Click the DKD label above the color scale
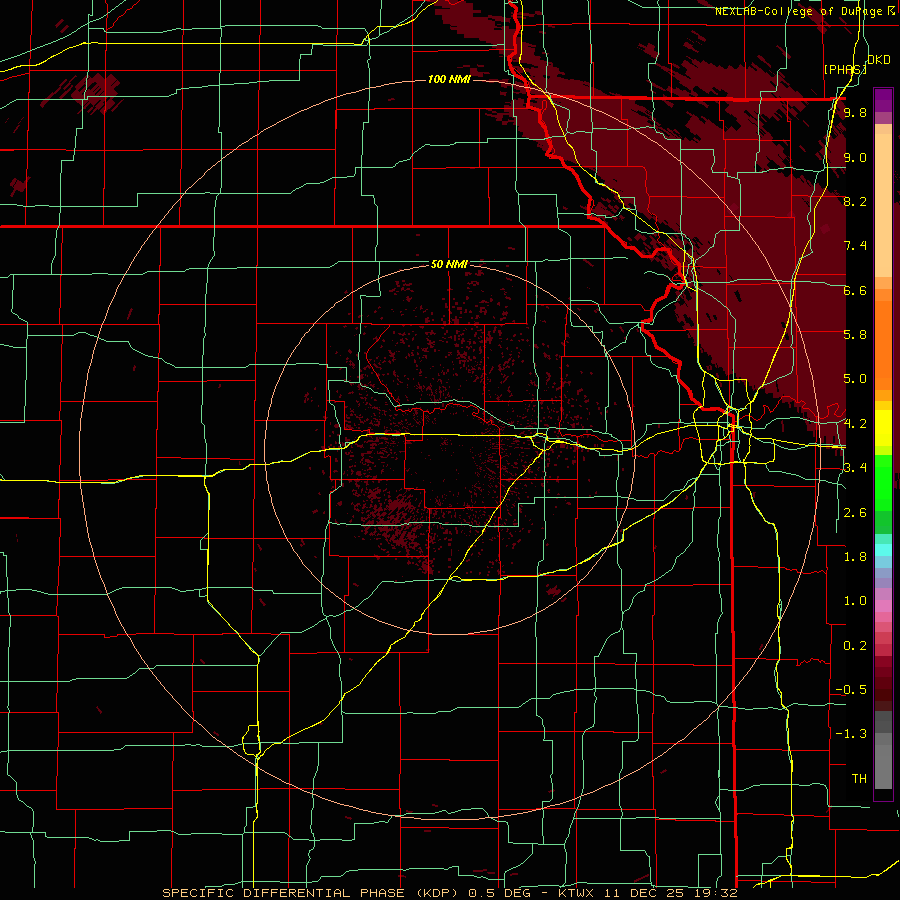900x900 pixels. click(x=879, y=60)
